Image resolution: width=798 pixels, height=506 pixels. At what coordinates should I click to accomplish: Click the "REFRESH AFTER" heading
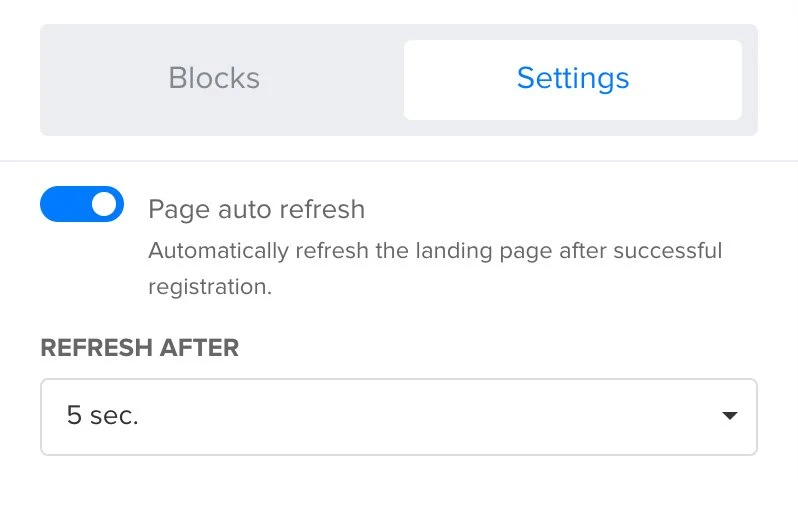point(139,348)
